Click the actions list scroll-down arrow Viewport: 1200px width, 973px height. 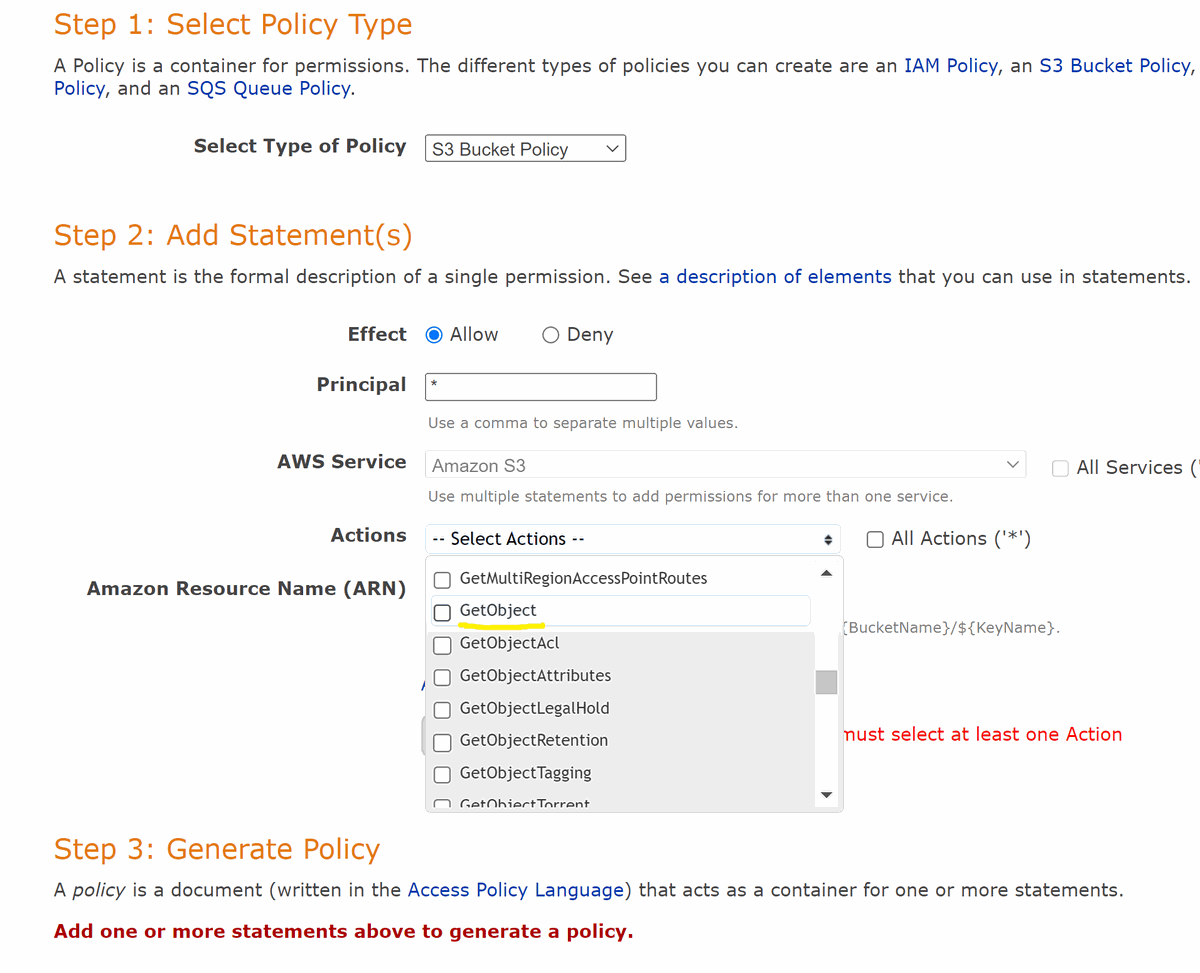[x=826, y=795]
